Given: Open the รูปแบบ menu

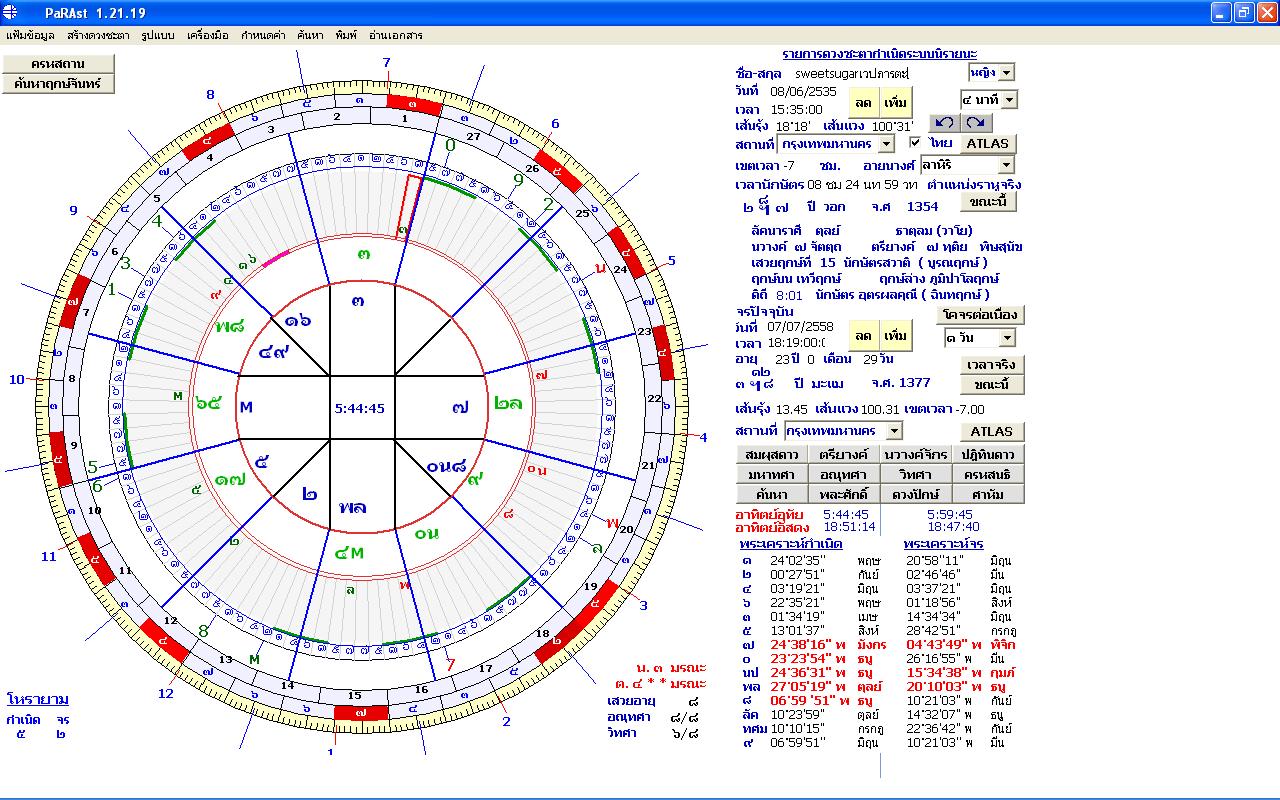Looking at the screenshot, I should 158,35.
